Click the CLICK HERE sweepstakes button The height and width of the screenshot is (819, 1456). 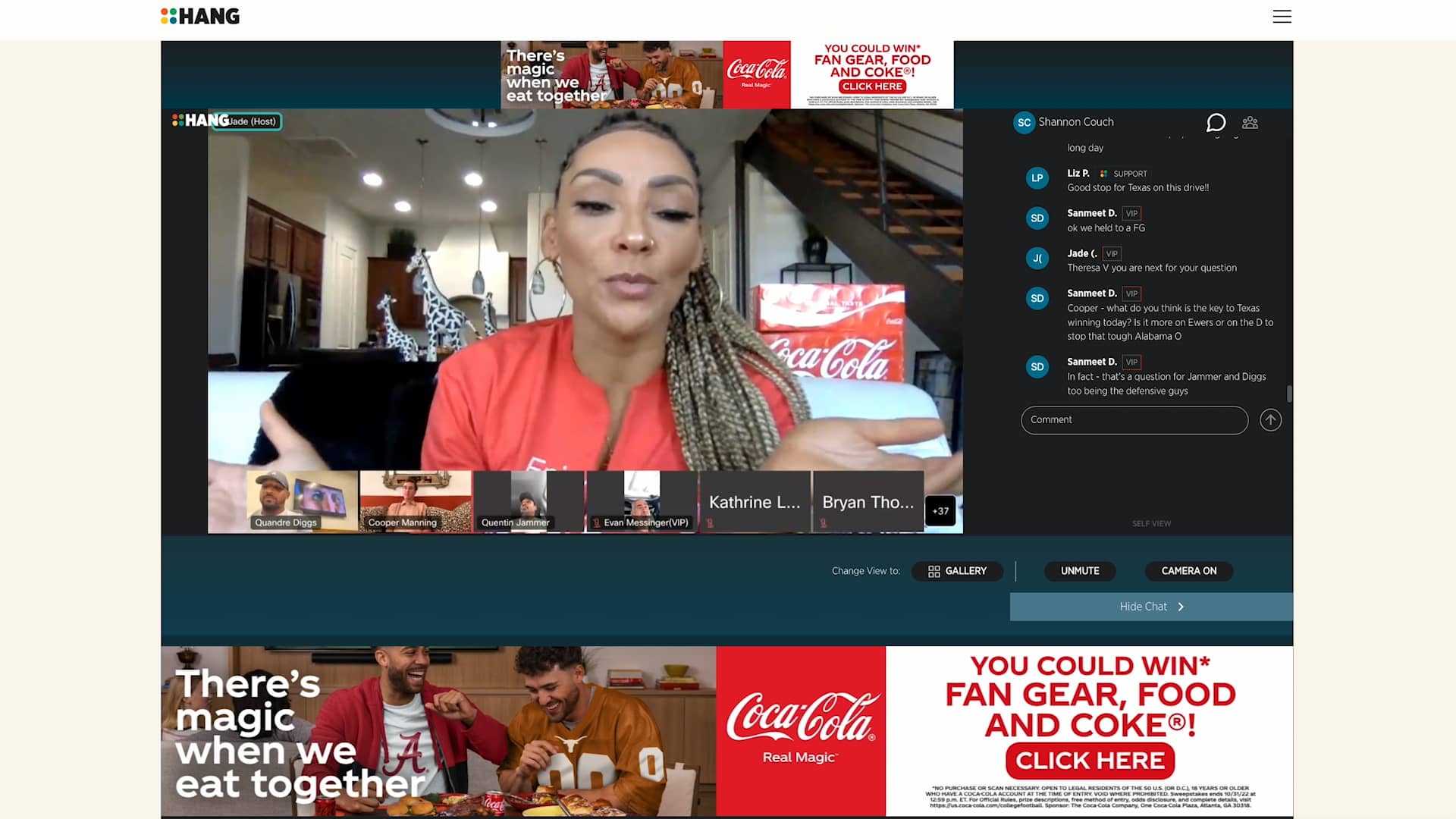1089,761
